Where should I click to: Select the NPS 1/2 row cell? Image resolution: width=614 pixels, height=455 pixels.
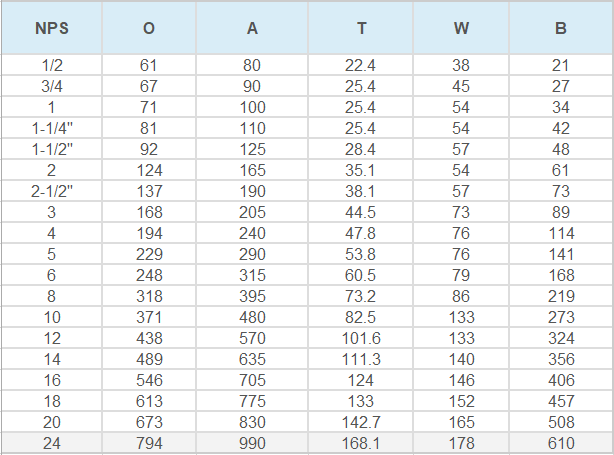(x=51, y=65)
